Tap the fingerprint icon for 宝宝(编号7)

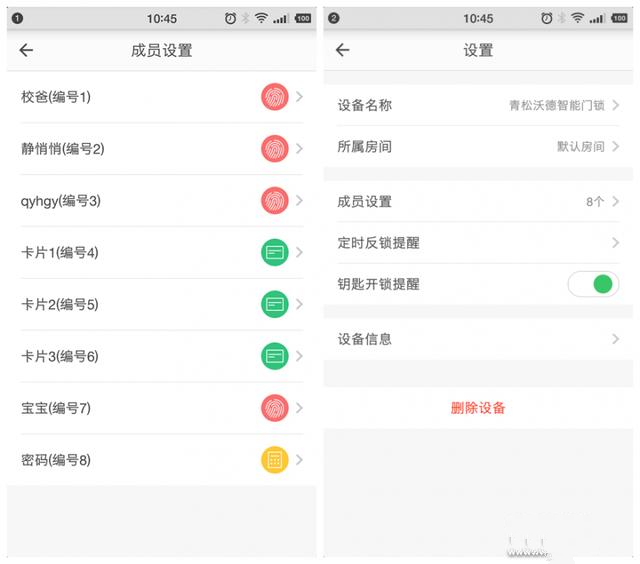[x=274, y=408]
